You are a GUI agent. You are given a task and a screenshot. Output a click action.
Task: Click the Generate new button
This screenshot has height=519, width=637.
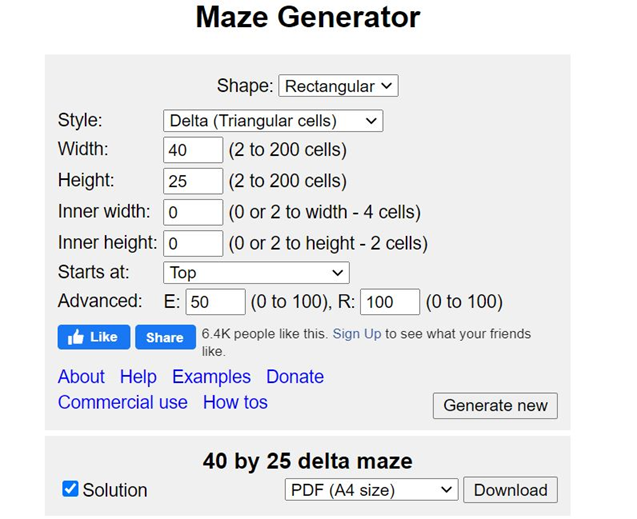495,405
